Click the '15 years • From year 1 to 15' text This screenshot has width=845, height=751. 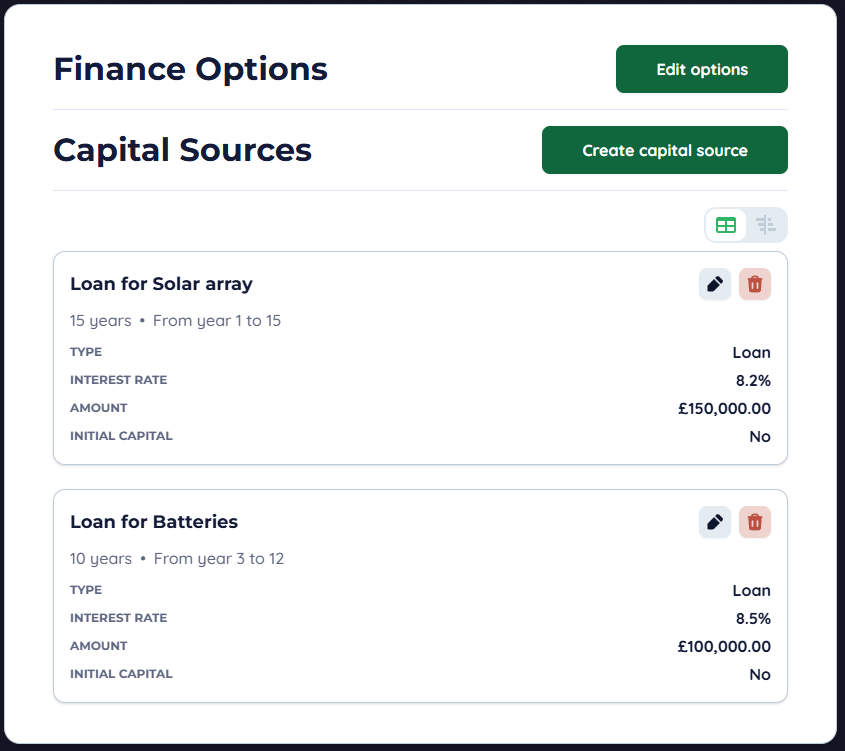coord(175,321)
